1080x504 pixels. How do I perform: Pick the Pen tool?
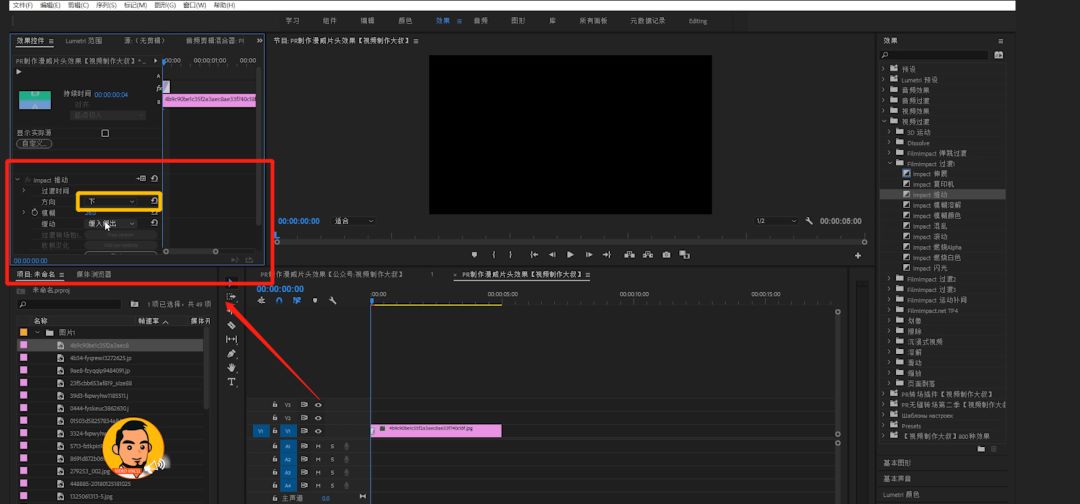click(x=231, y=353)
